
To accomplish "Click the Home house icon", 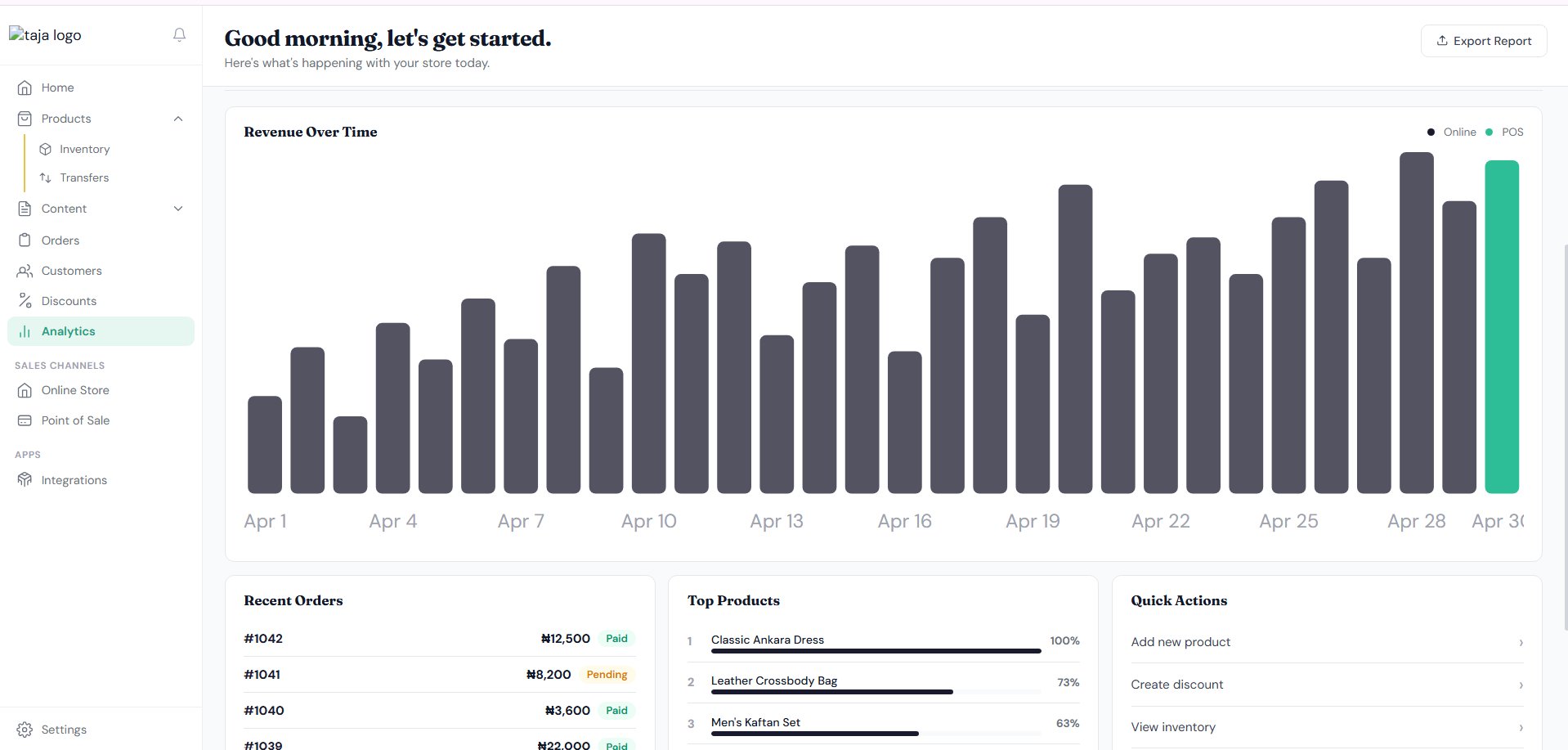I will pyautogui.click(x=25, y=88).
